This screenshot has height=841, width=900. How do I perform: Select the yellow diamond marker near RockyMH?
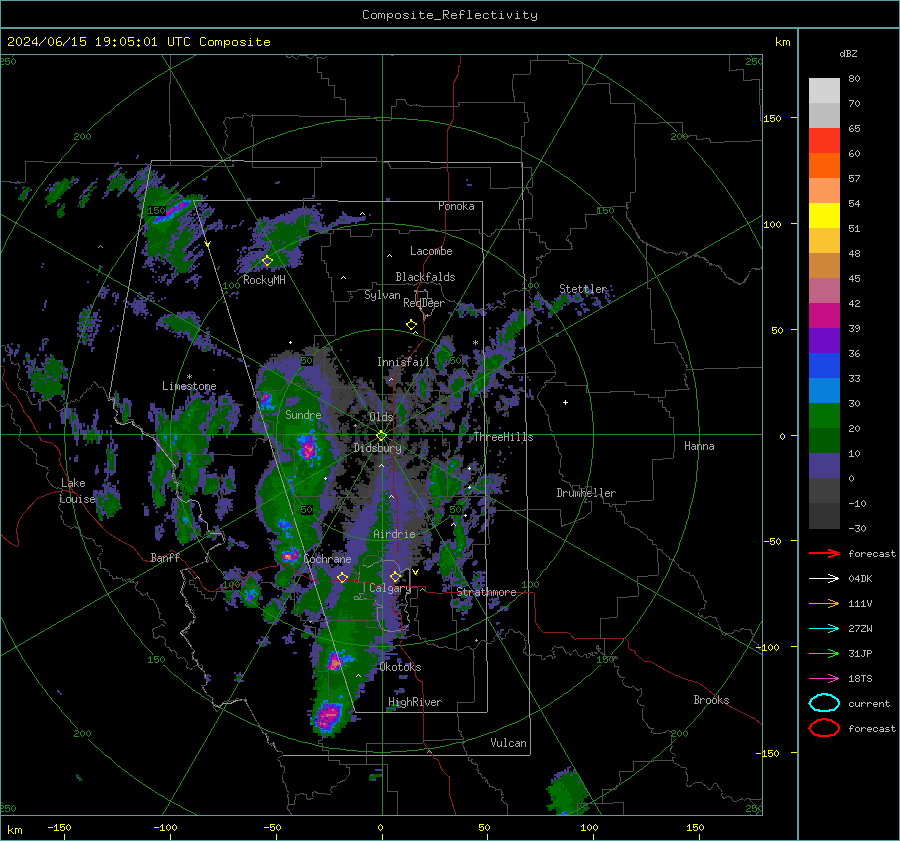point(267,261)
